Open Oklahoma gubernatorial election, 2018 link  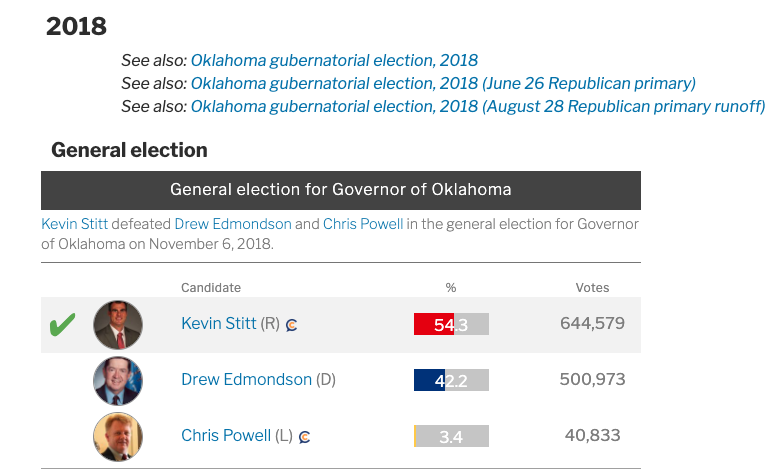click(334, 61)
